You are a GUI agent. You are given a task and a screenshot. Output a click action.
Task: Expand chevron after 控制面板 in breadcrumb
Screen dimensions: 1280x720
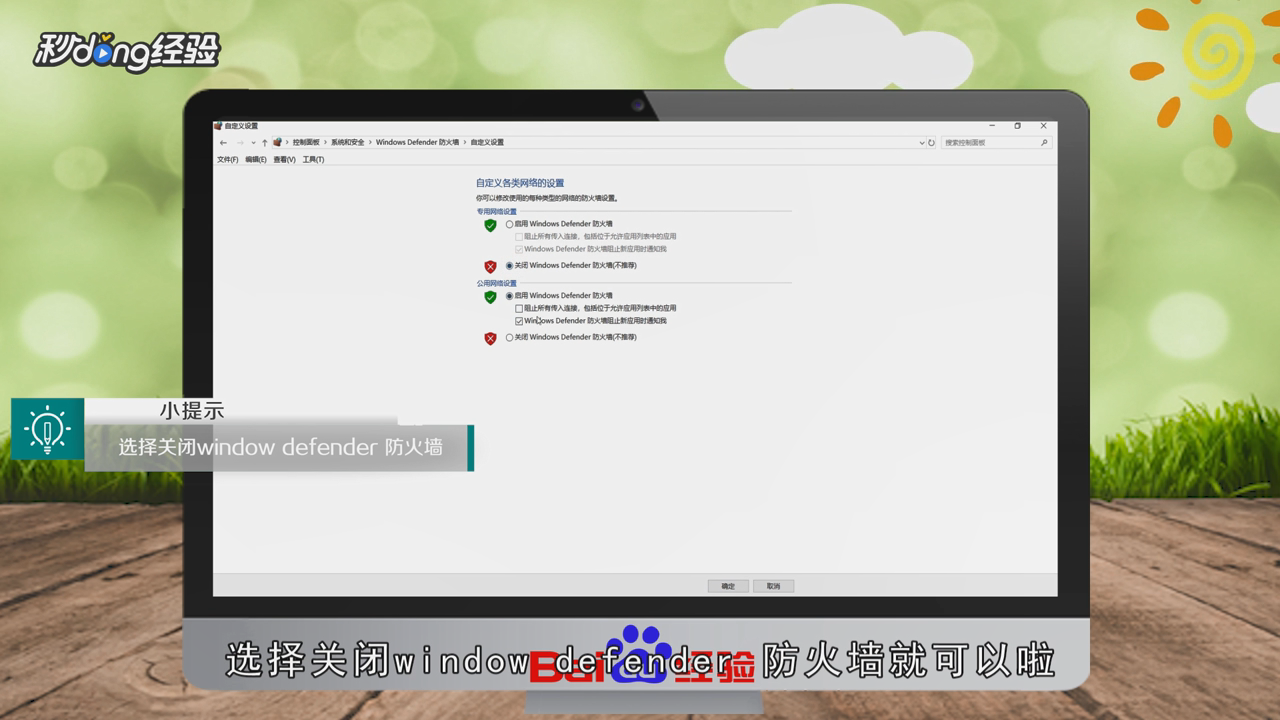(x=326, y=143)
